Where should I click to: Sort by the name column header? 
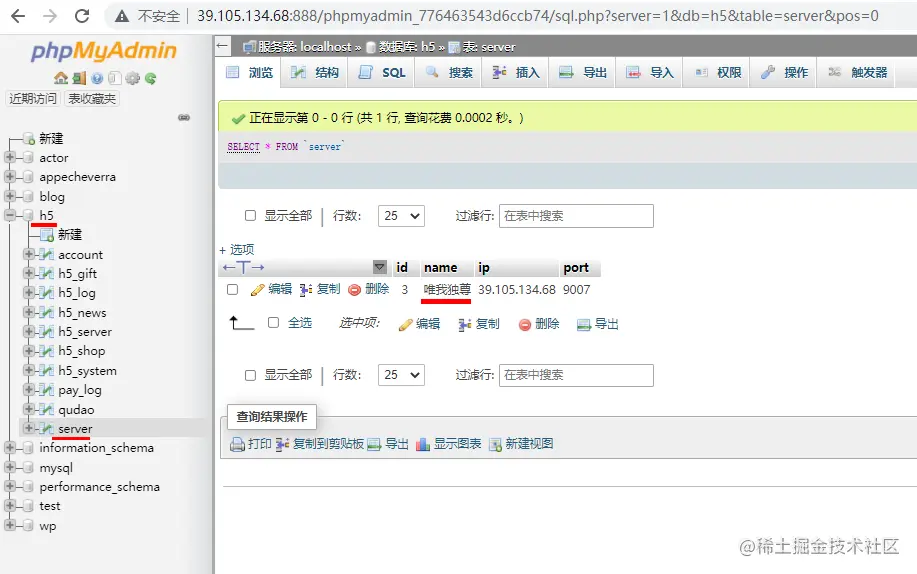[440, 267]
